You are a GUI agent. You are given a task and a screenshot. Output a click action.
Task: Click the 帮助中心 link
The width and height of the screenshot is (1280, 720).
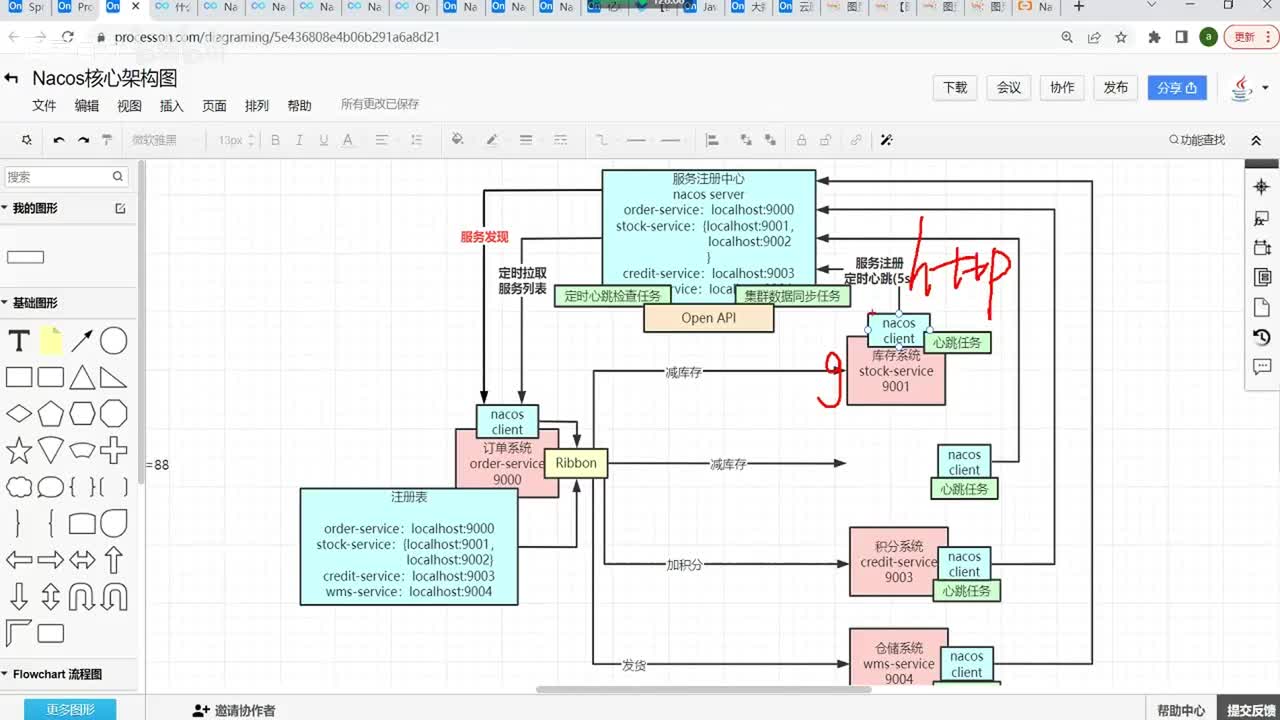[1181, 710]
